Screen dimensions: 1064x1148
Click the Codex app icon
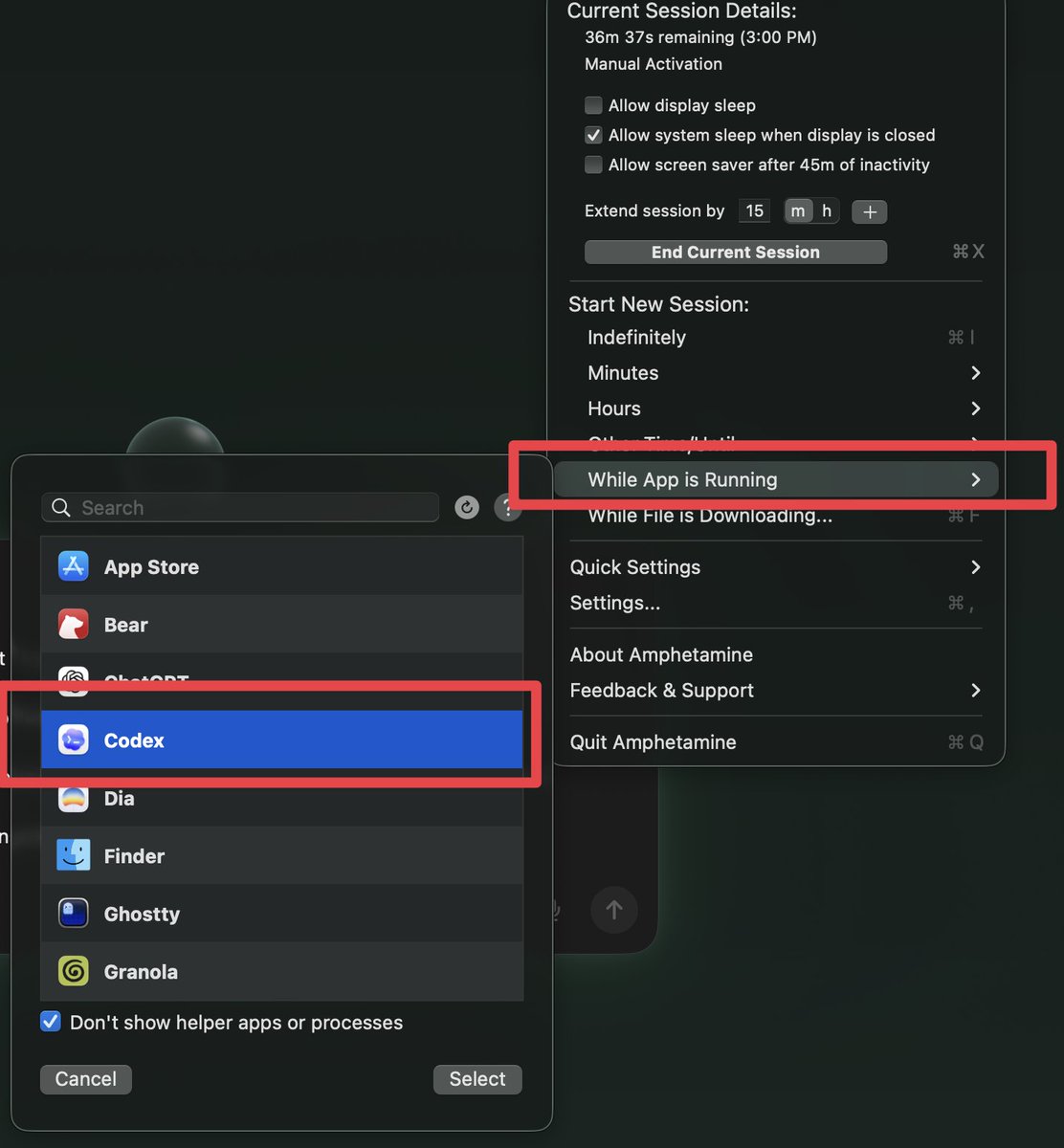pos(74,740)
